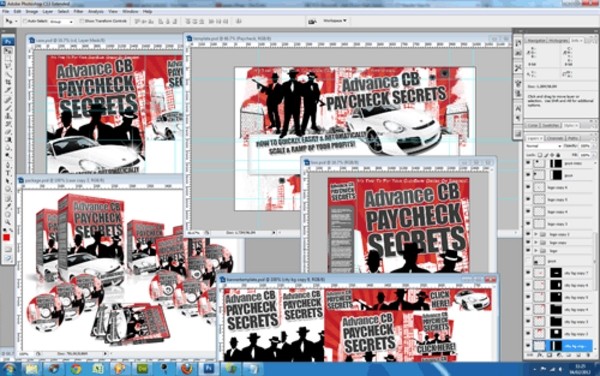Open the Opacity slider arrow
This screenshot has width=600, height=376.
click(594, 146)
